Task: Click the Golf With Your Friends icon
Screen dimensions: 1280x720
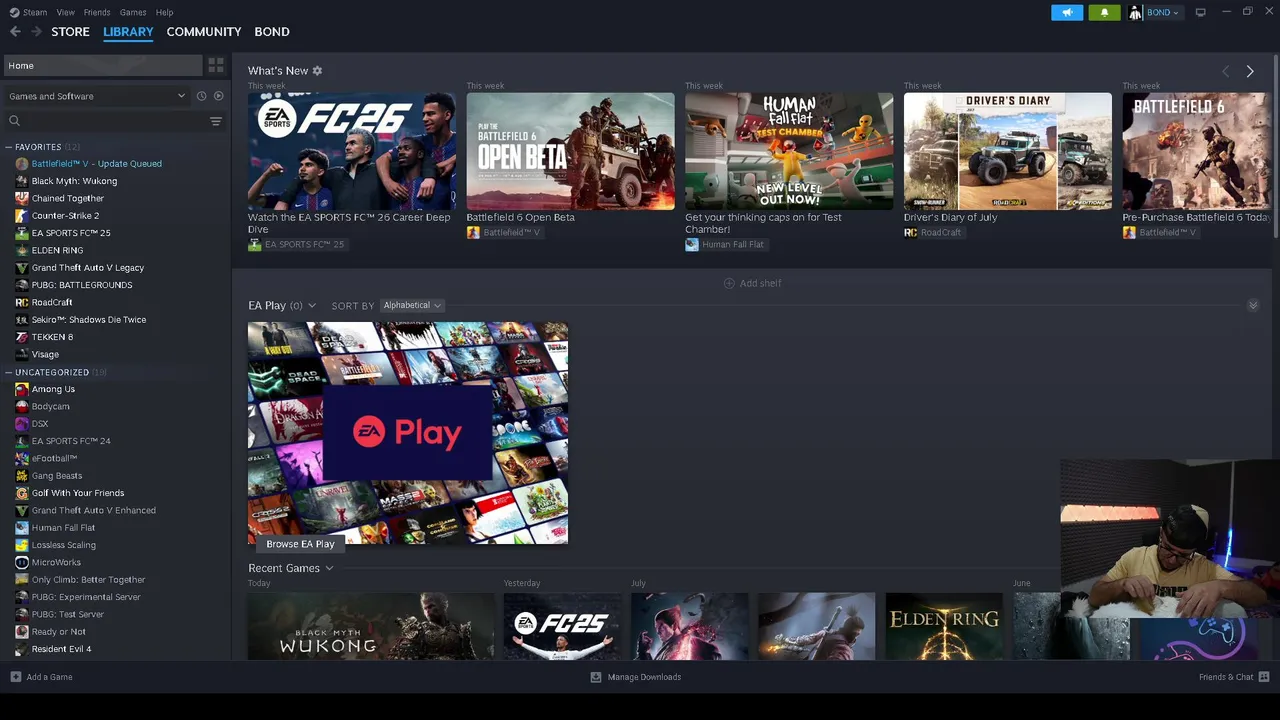Action: [22, 493]
